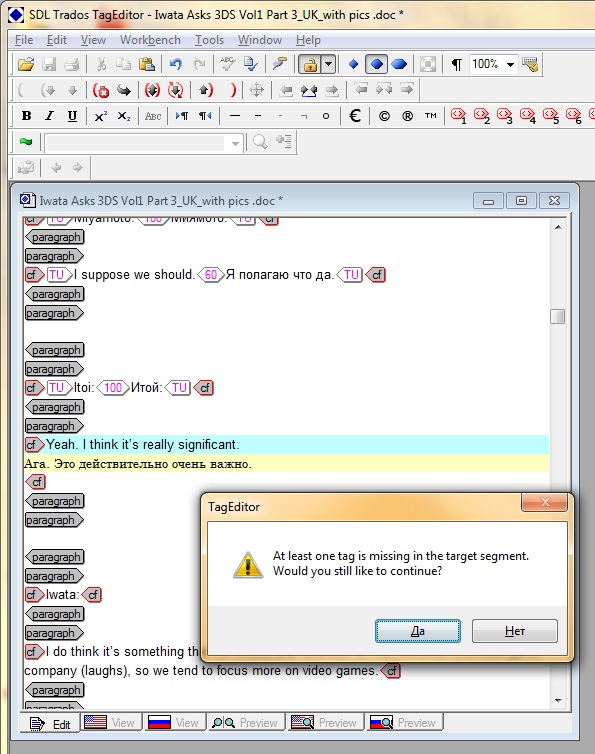Toggle the show paragraph marks ¶ icon

click(456, 64)
